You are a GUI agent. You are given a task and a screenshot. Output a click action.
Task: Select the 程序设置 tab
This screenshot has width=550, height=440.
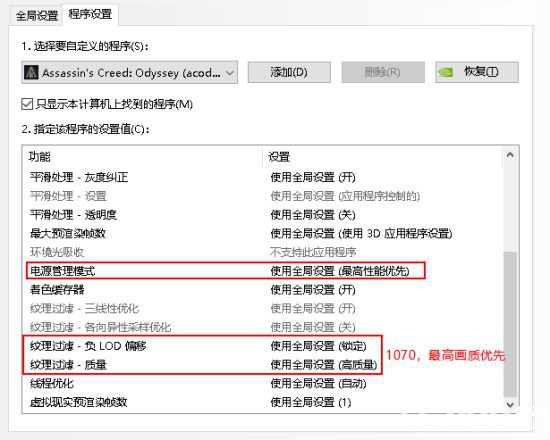coord(90,14)
